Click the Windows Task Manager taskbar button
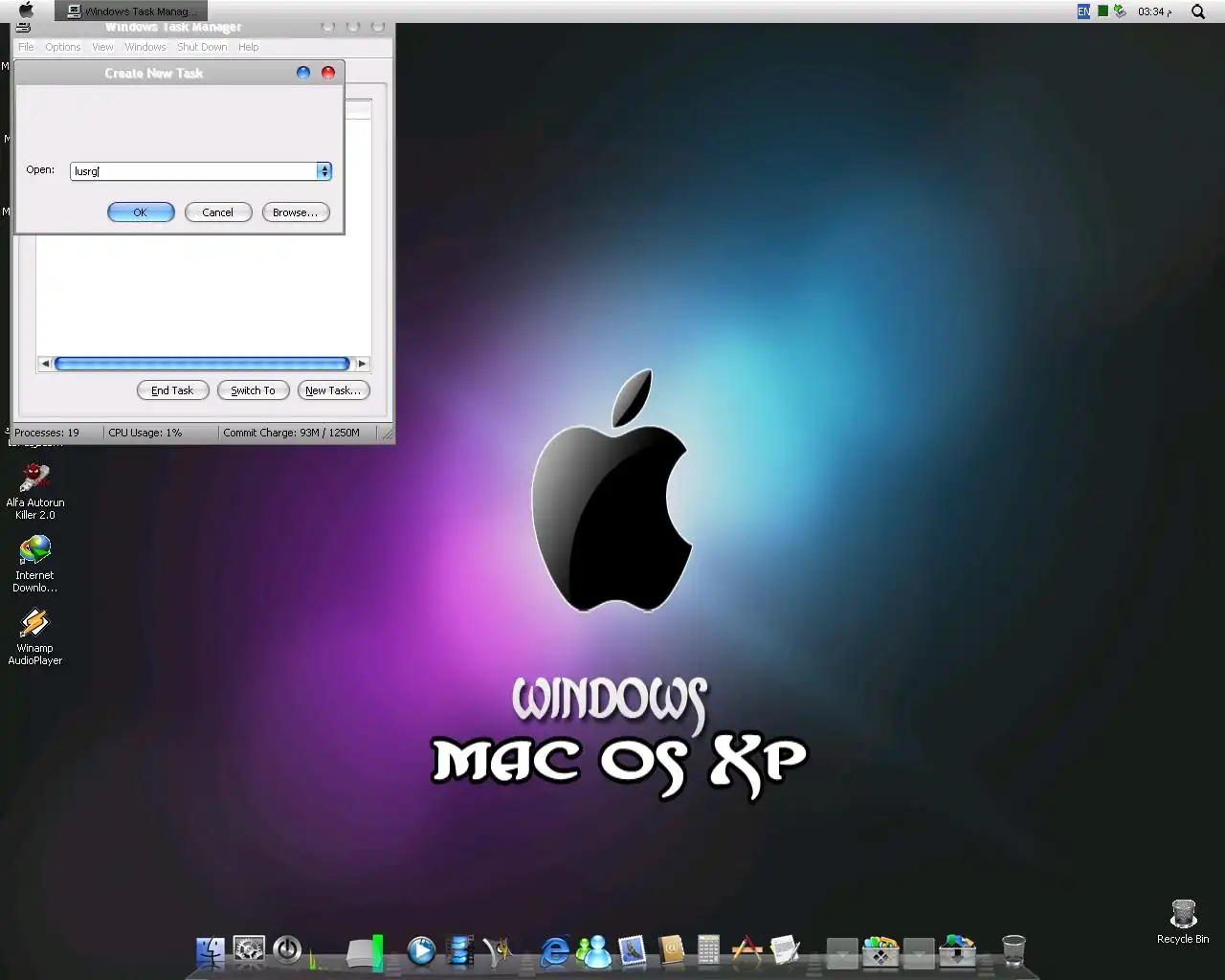 (x=129, y=11)
